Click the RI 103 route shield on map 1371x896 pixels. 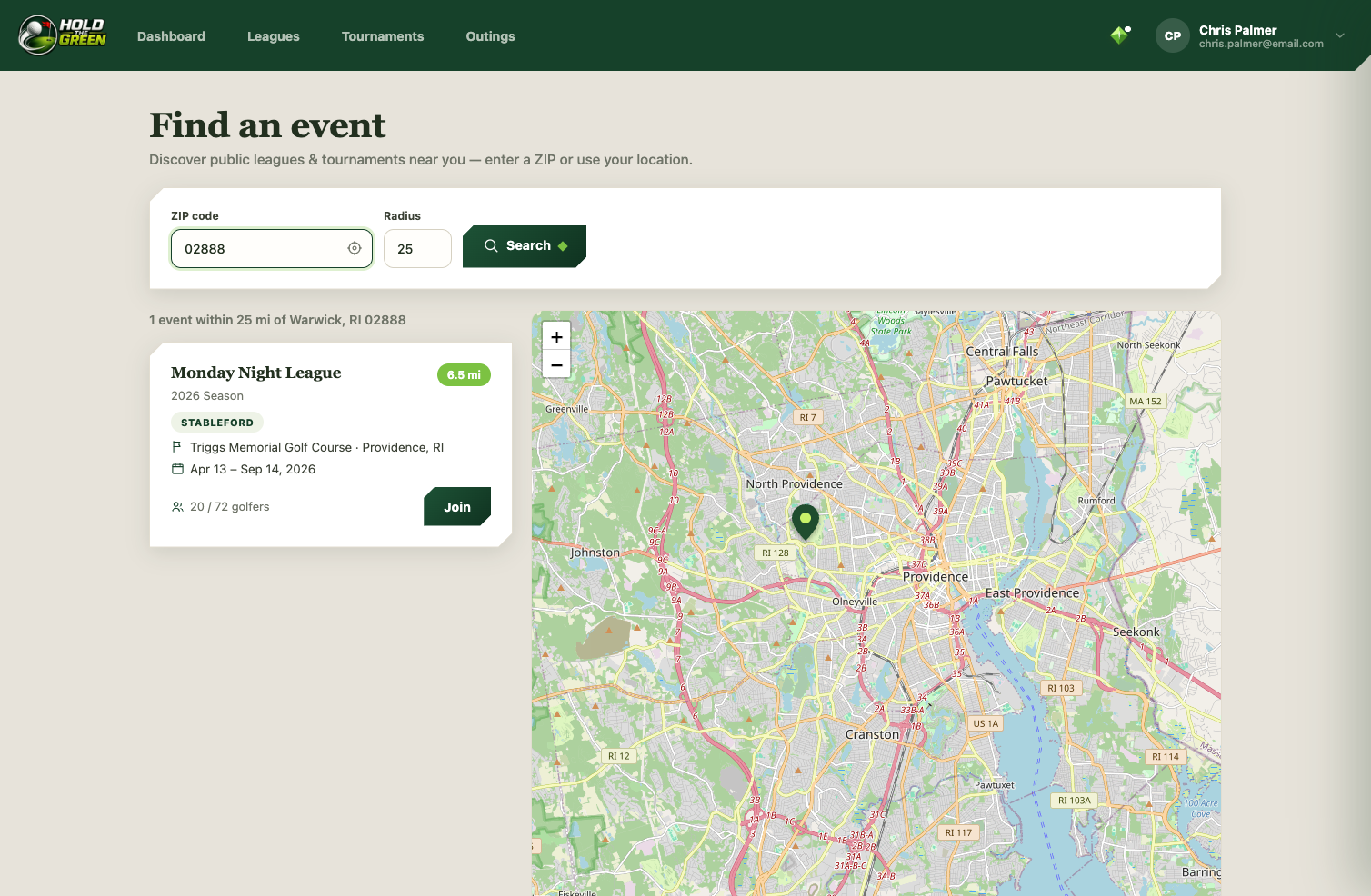click(1061, 688)
